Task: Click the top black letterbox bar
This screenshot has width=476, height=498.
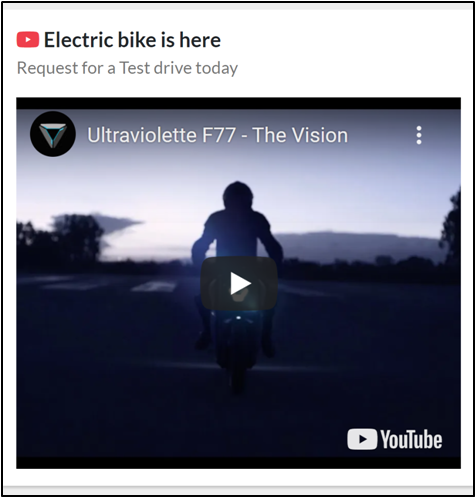Action: (239, 103)
